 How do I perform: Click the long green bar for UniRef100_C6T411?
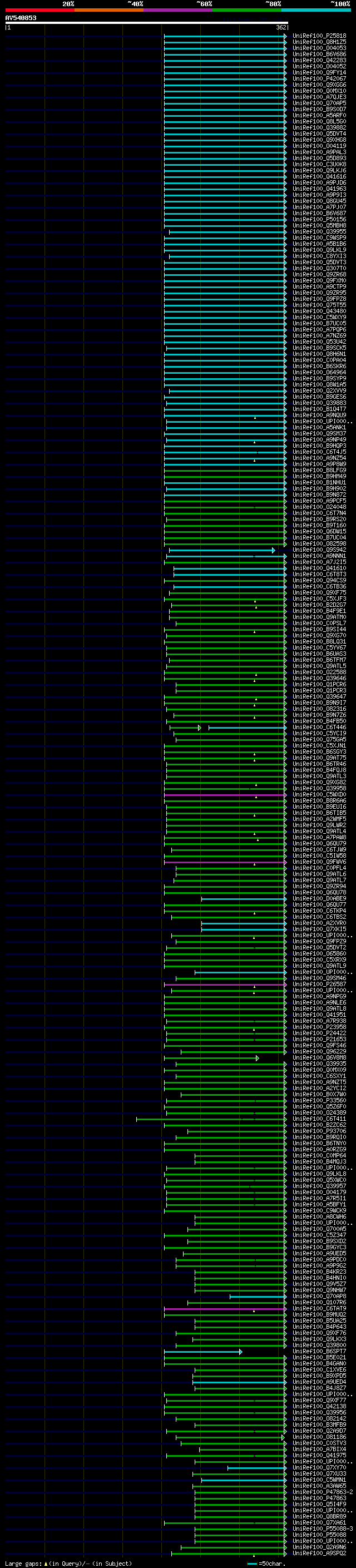click(211, 1119)
